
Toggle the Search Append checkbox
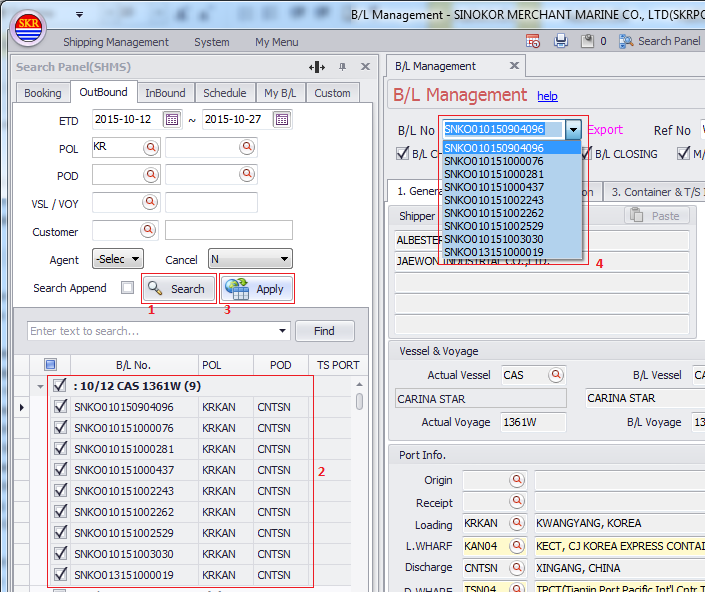pyautogui.click(x=127, y=288)
